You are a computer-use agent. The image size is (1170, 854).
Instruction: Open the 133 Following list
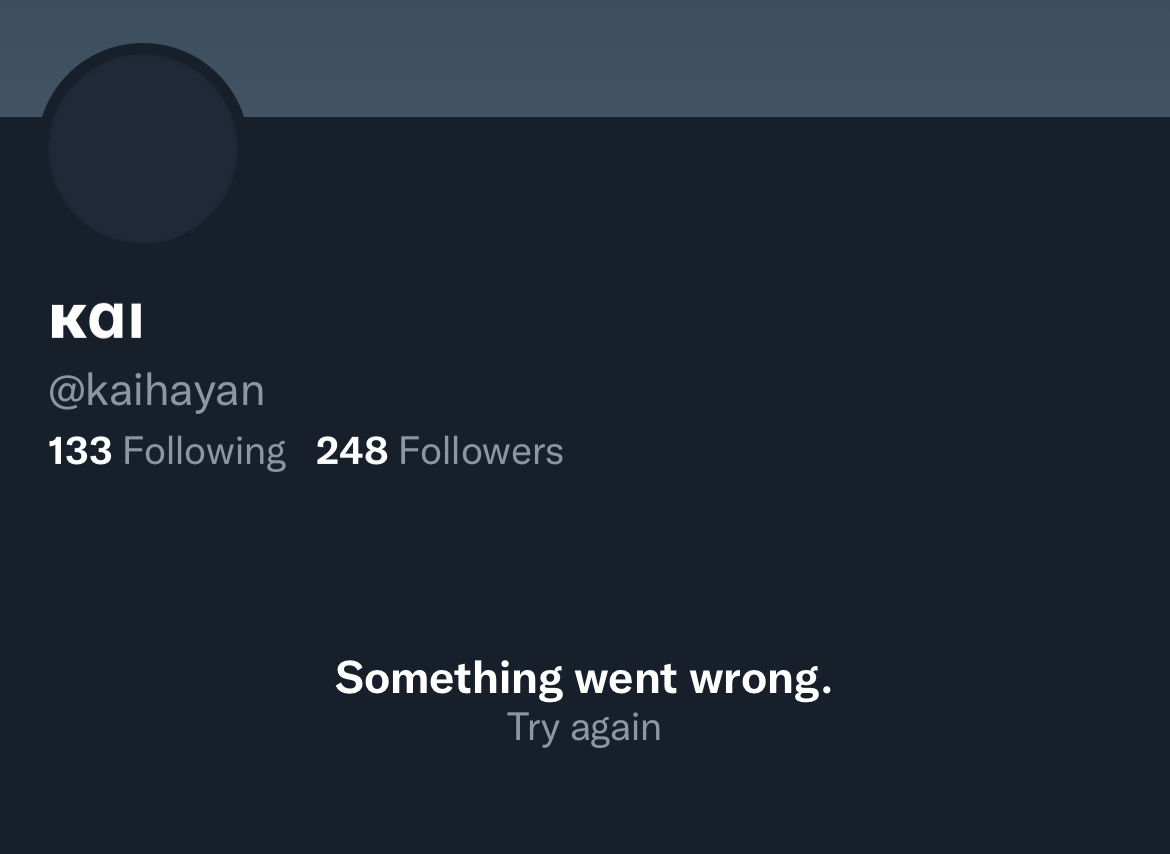[167, 451]
